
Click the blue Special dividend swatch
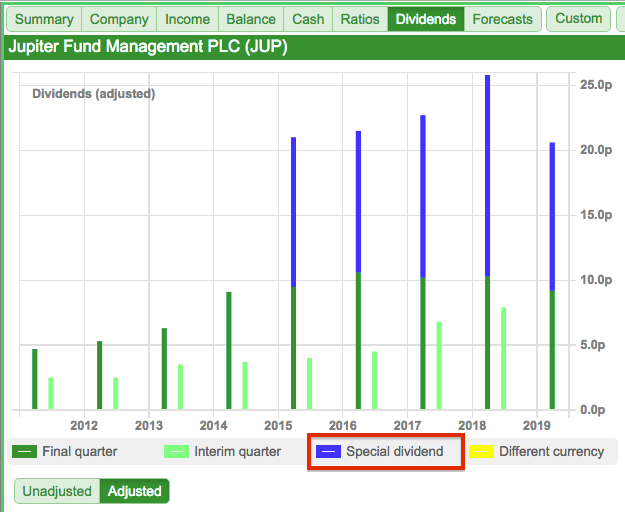(x=328, y=451)
